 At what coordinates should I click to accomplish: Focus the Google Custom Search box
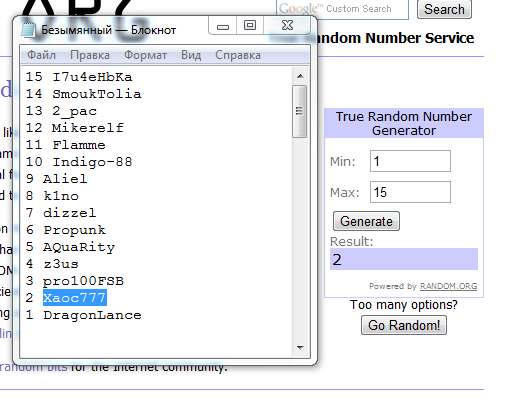pyautogui.click(x=342, y=9)
